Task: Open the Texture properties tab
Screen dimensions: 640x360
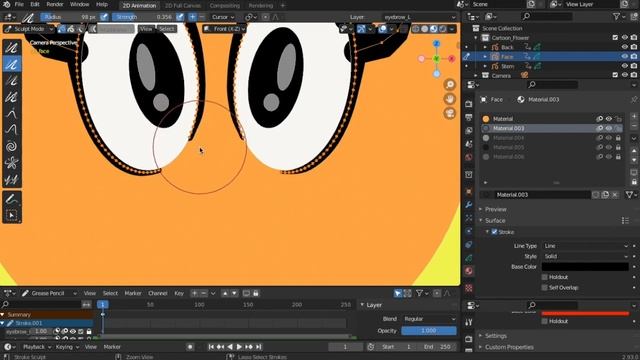Action: coord(469,288)
